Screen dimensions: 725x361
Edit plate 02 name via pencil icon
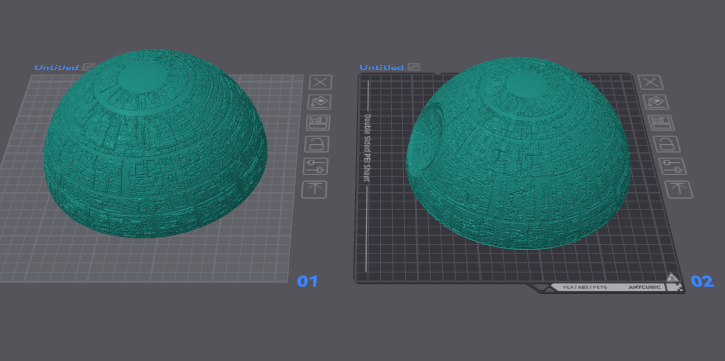[x=414, y=67]
